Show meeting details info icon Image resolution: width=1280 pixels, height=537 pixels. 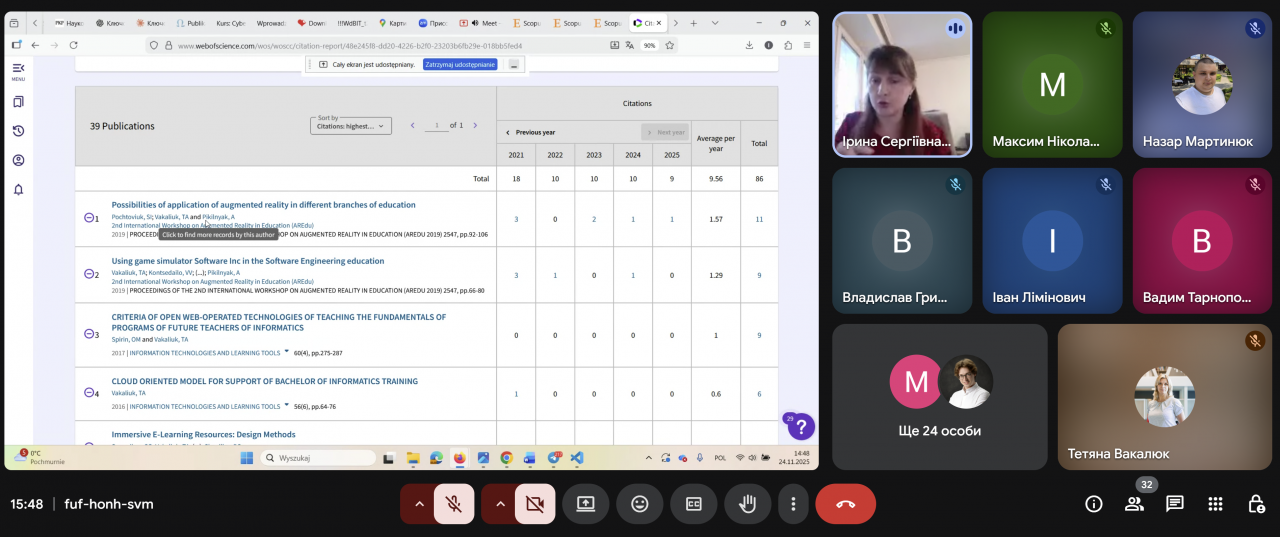point(1094,504)
